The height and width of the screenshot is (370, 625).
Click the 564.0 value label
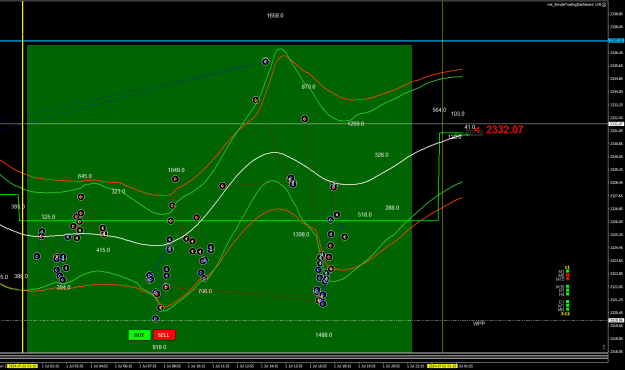pos(439,110)
